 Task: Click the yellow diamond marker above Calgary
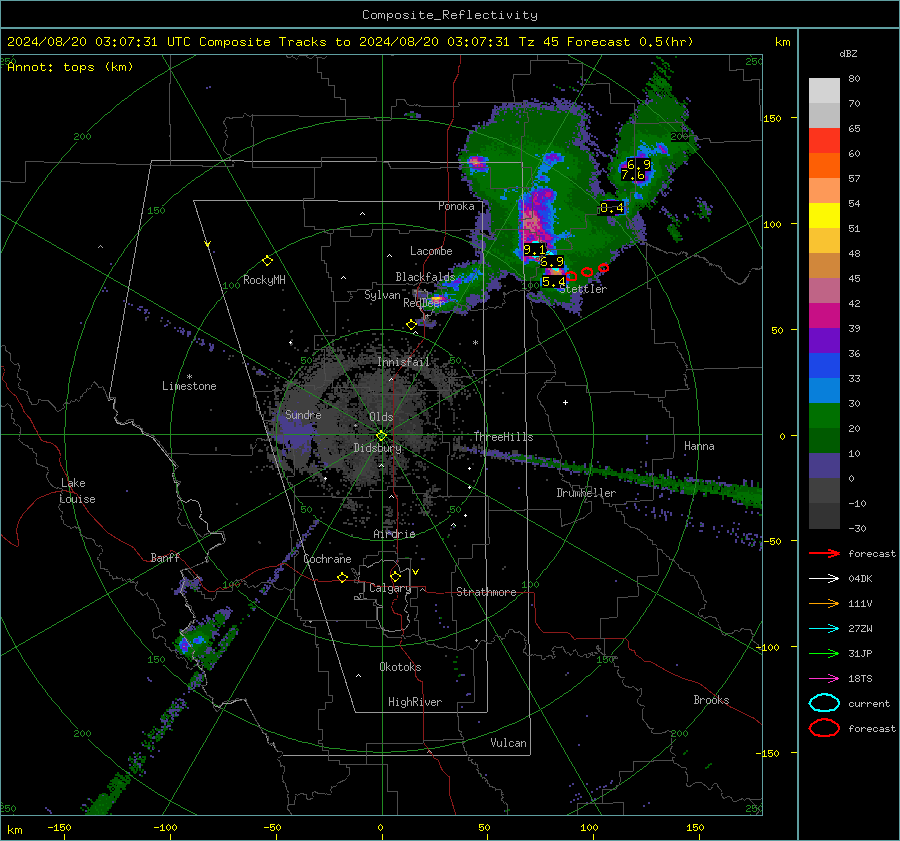(395, 576)
